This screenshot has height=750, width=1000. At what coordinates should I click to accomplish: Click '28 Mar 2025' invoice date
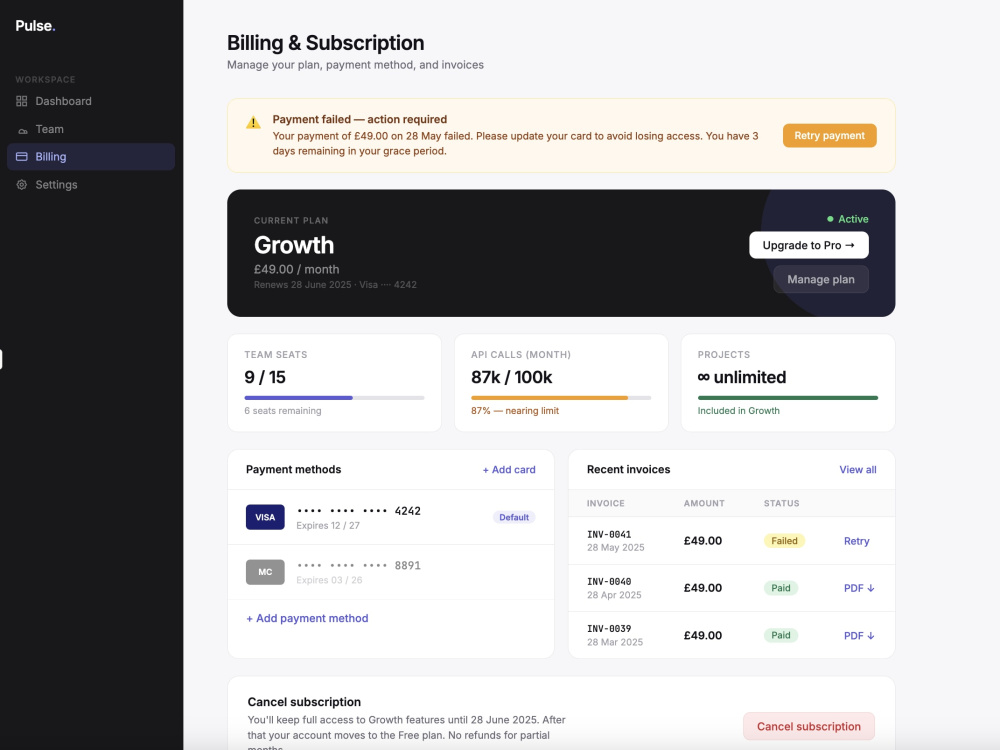pos(615,642)
